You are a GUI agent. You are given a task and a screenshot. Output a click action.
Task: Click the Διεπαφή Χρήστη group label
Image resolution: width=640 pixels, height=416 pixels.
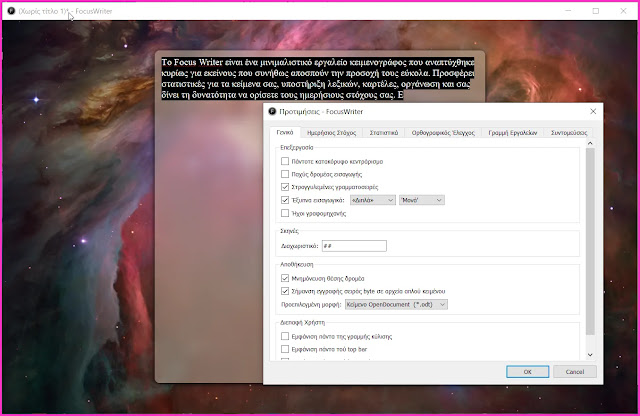pyautogui.click(x=302, y=322)
